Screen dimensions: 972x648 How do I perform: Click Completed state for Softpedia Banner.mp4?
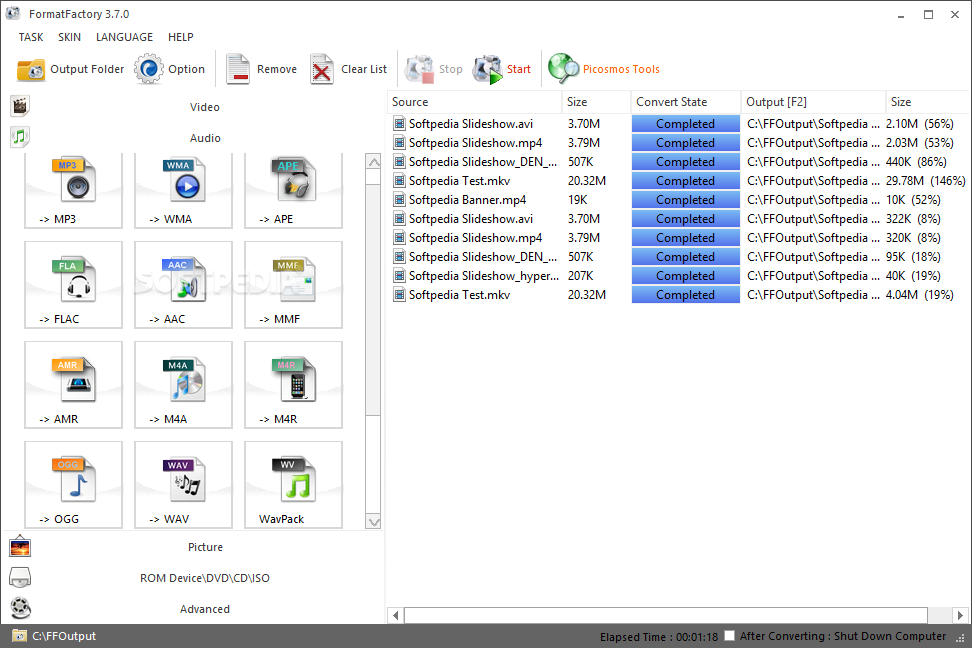click(686, 200)
